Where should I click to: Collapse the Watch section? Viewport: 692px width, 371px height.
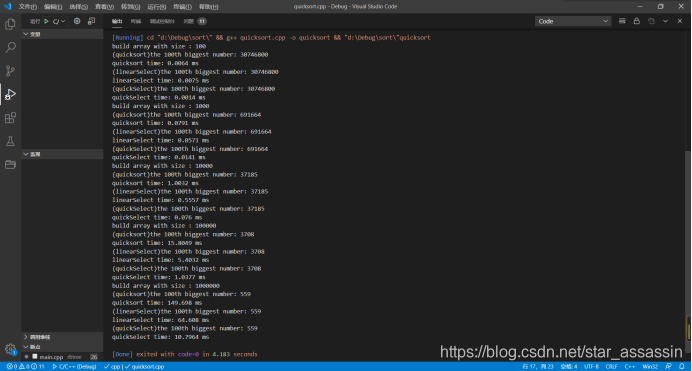[62, 154]
